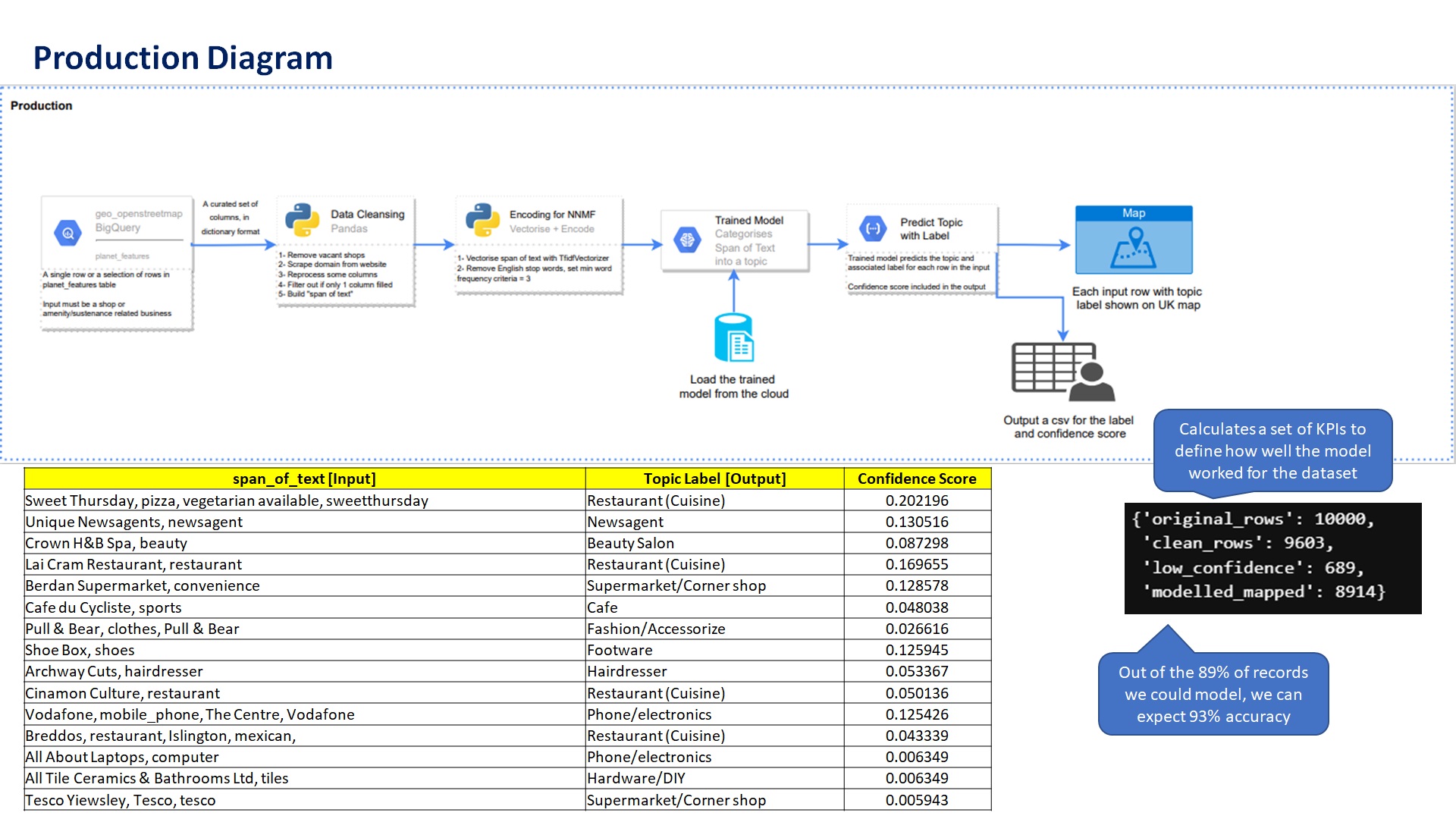Click the Production Diagram title

[x=183, y=58]
